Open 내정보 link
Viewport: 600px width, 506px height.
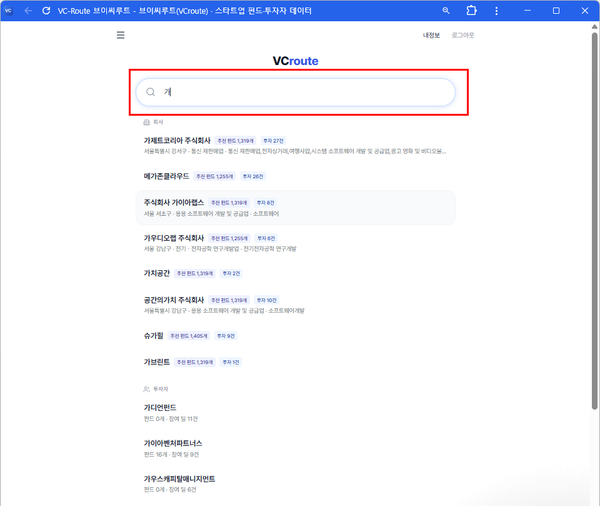point(431,35)
